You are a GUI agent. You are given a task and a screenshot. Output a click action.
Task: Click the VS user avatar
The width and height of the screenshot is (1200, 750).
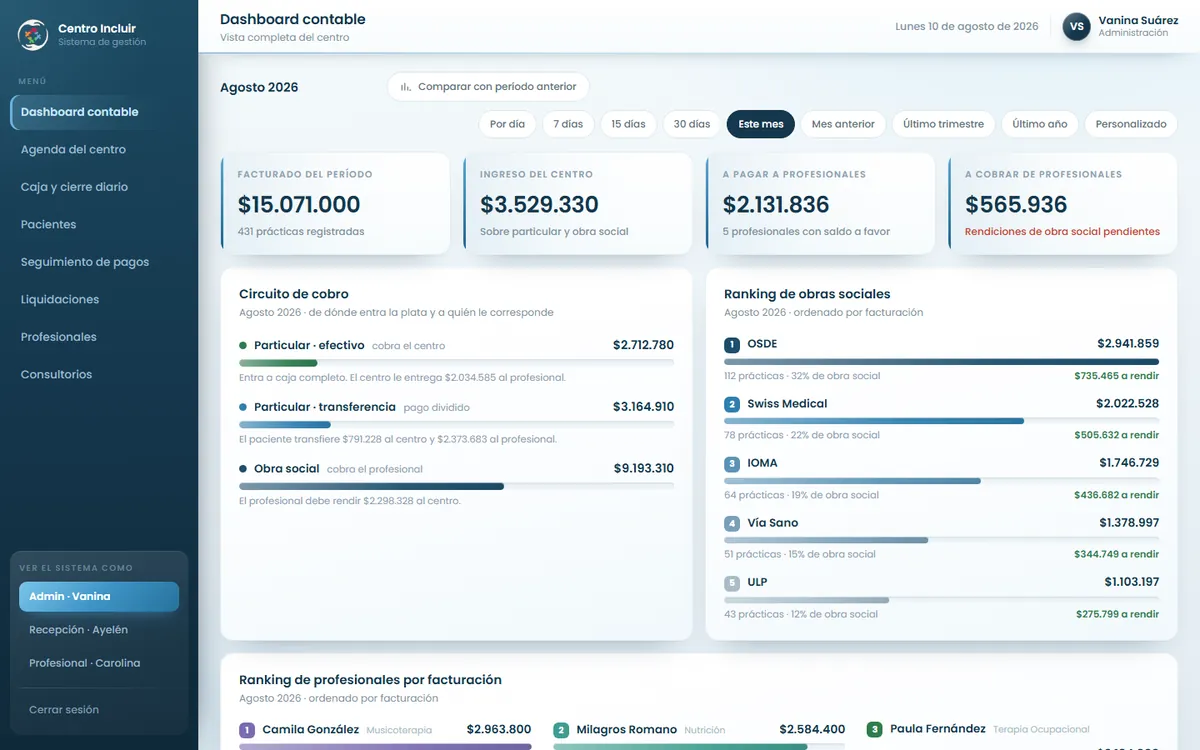(1076, 27)
